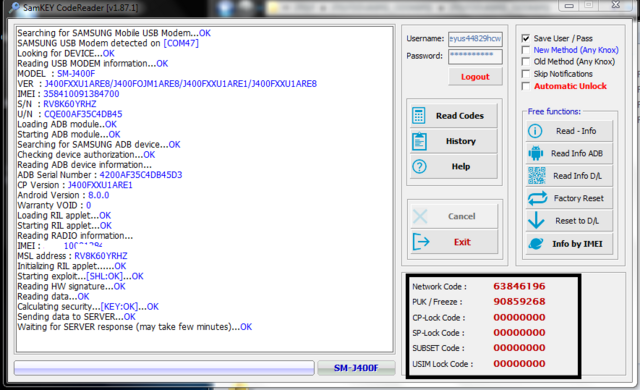Click the MODEL SM-J400F log line
This screenshot has width=640, height=390.
coord(56,73)
